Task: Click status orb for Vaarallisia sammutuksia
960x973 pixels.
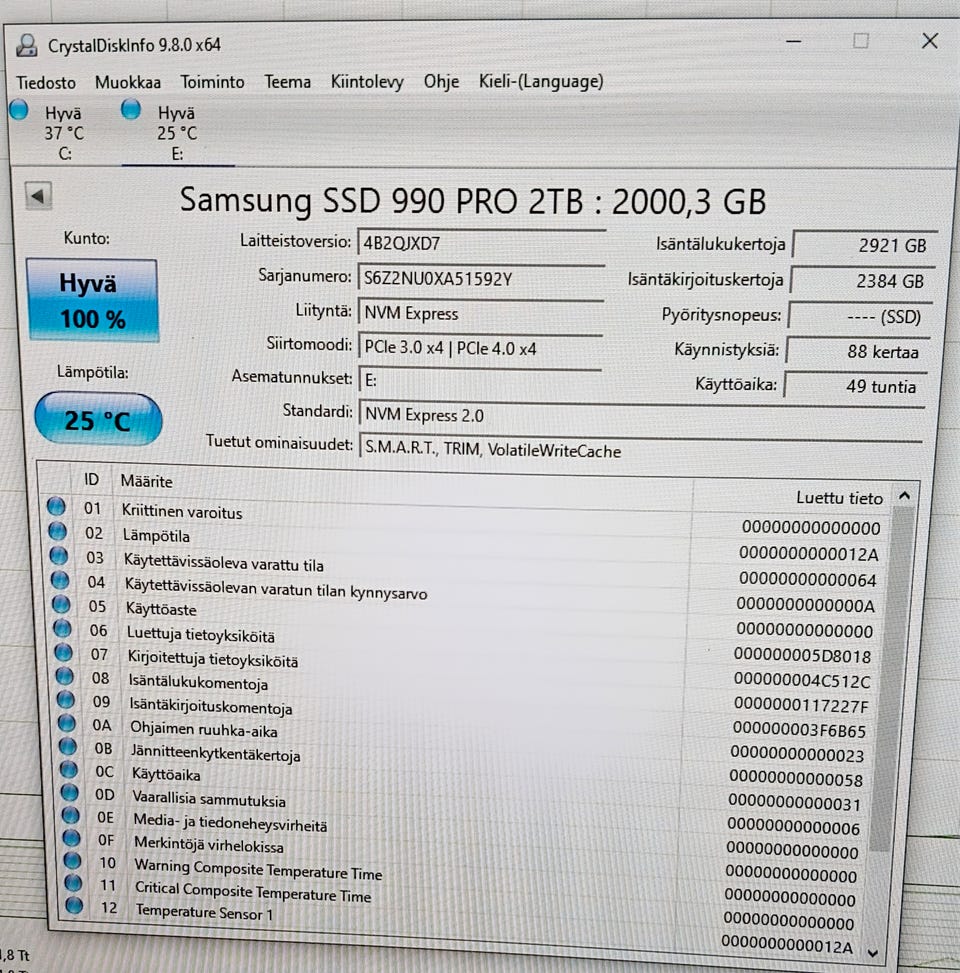Action: (x=70, y=792)
